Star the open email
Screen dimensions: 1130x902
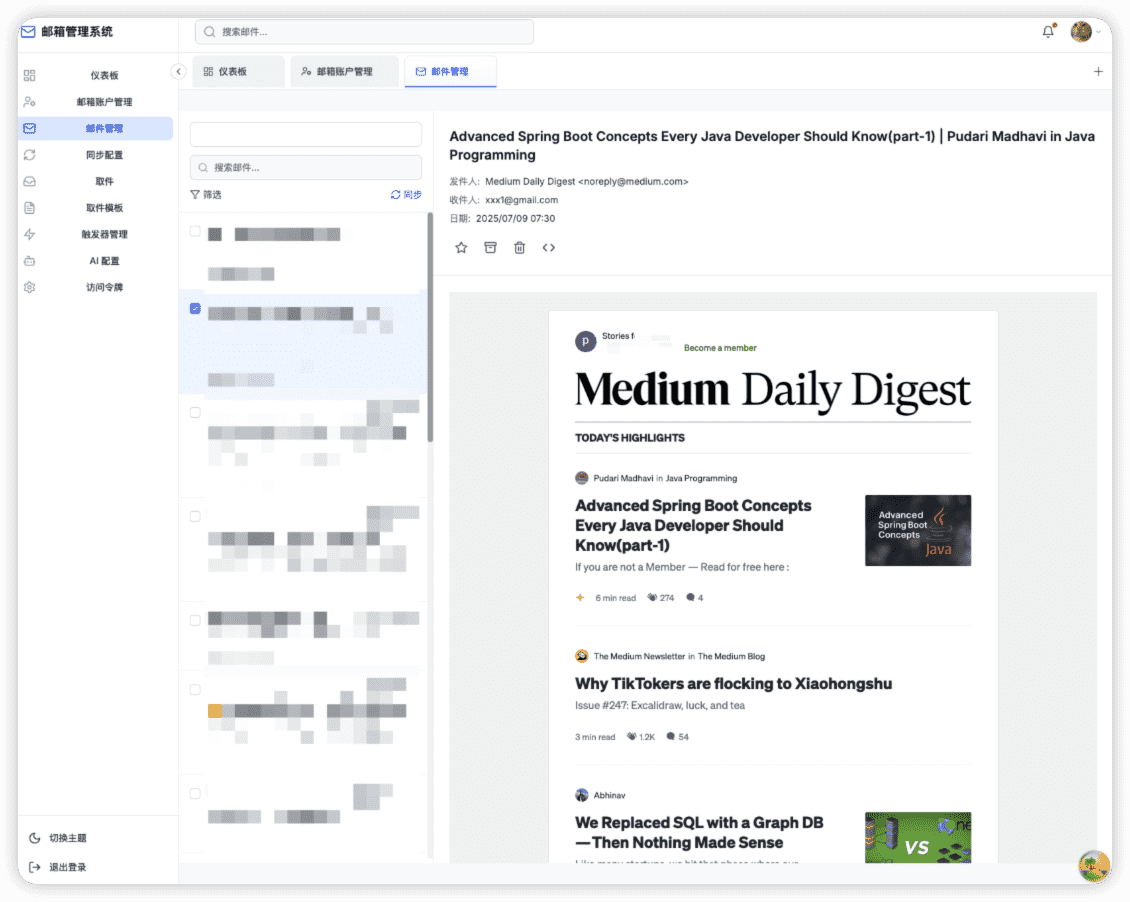coord(461,248)
